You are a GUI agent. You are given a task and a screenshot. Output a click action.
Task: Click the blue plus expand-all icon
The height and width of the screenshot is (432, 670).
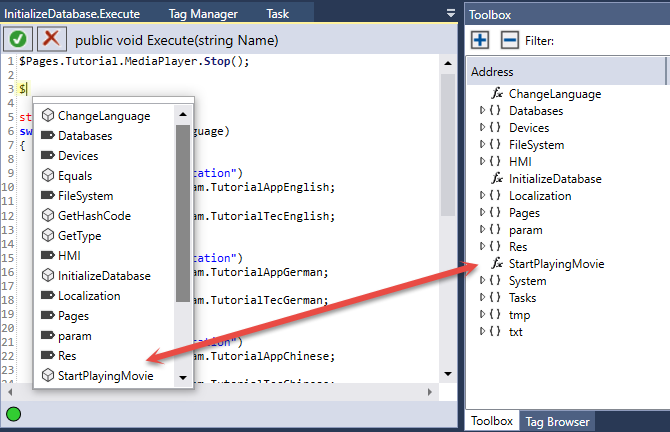[480, 40]
